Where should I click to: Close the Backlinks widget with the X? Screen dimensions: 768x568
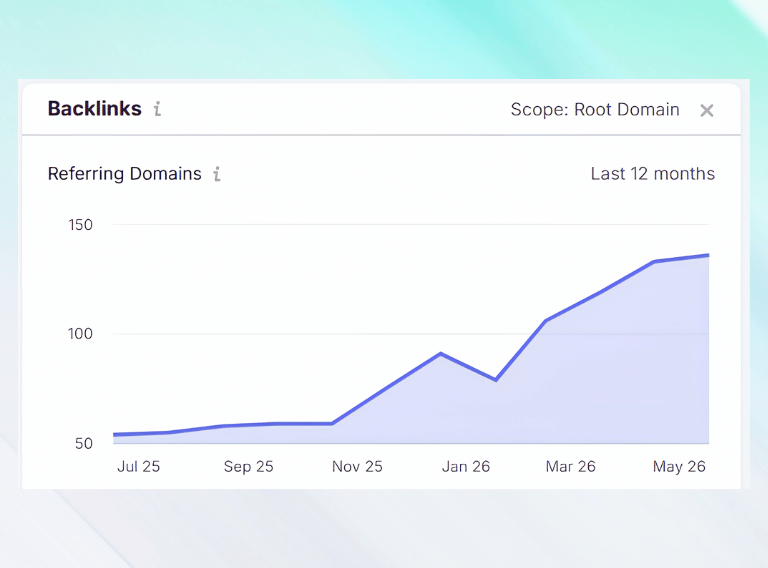tap(707, 111)
